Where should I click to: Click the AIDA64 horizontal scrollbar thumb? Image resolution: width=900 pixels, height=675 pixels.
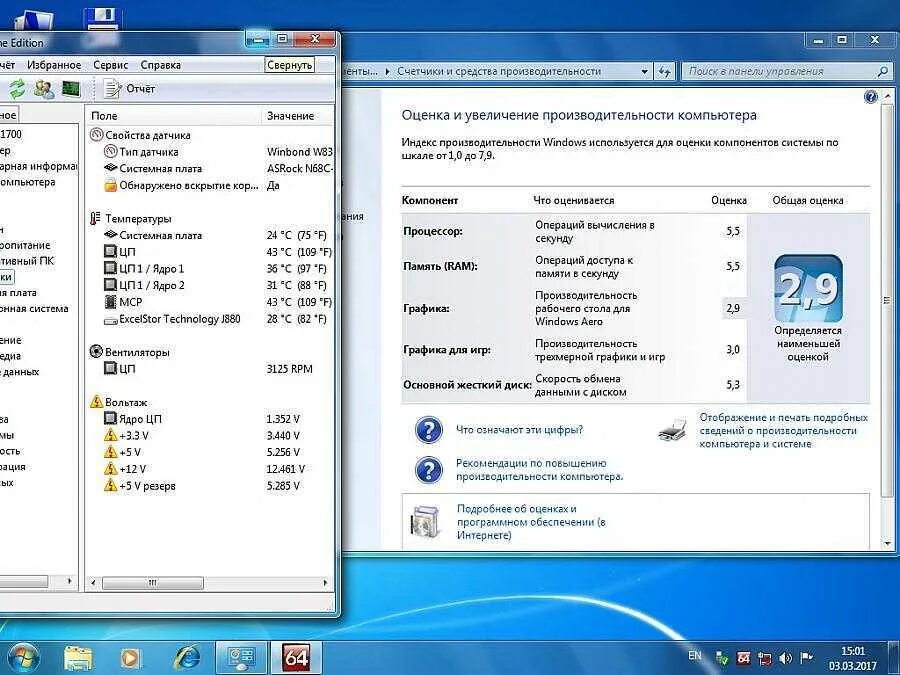tap(153, 583)
